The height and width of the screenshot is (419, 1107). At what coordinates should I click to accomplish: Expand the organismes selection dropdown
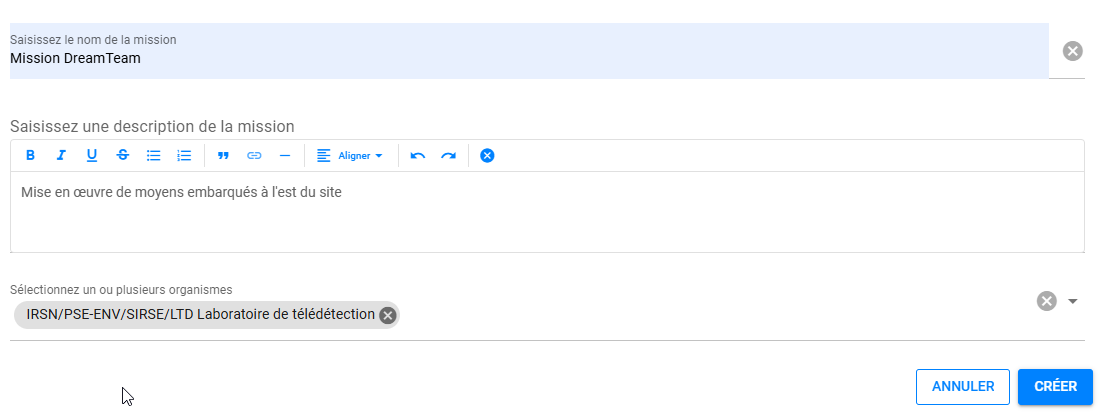click(x=1073, y=302)
